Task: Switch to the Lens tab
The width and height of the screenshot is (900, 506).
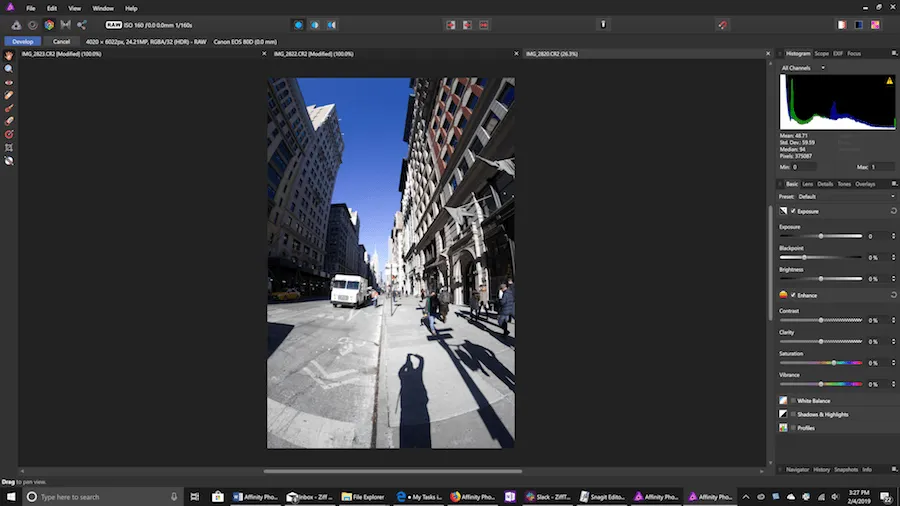Action: pos(807,184)
